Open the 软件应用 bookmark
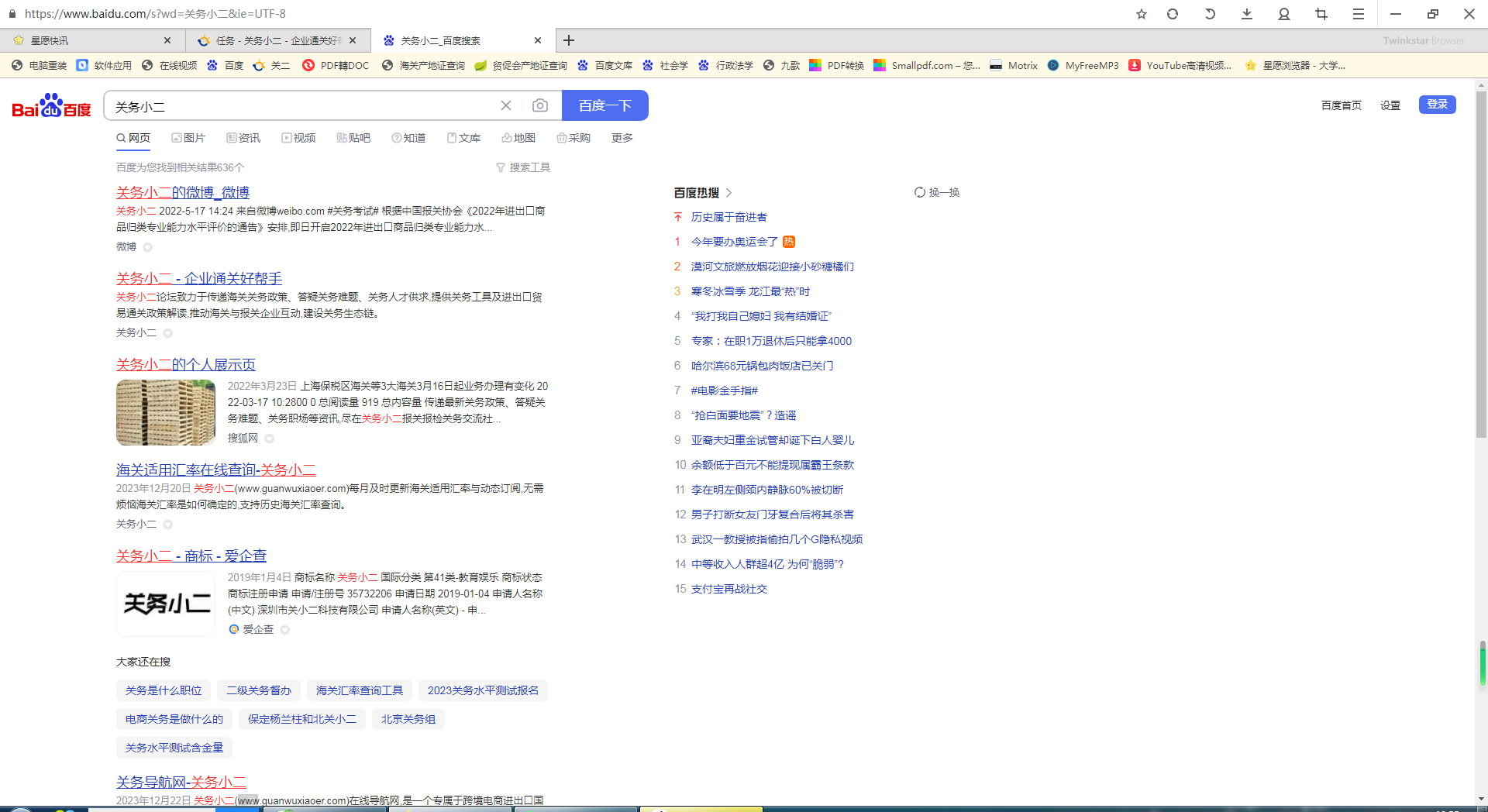 click(x=105, y=65)
